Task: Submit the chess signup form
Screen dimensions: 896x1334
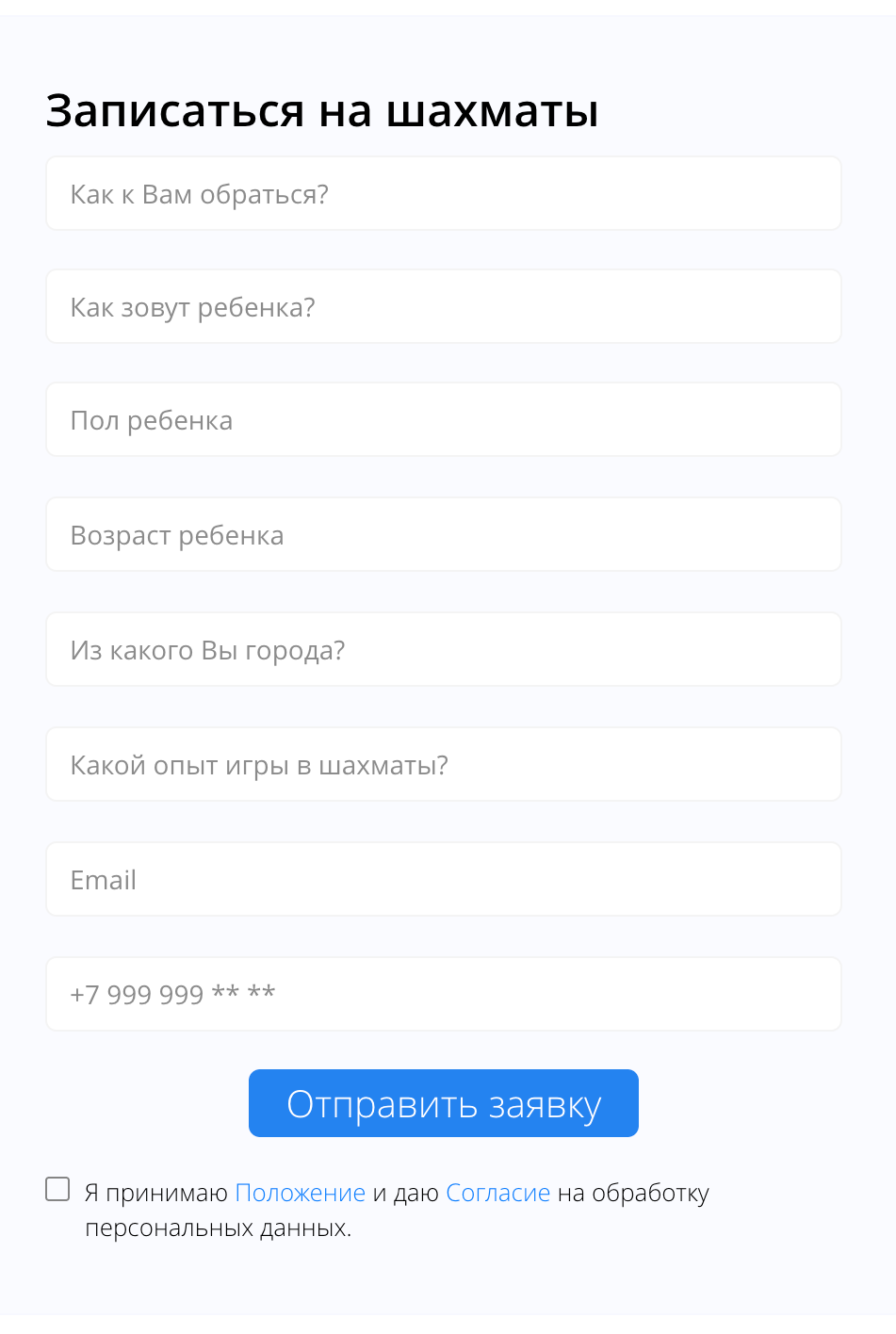Action: pyautogui.click(x=443, y=1103)
